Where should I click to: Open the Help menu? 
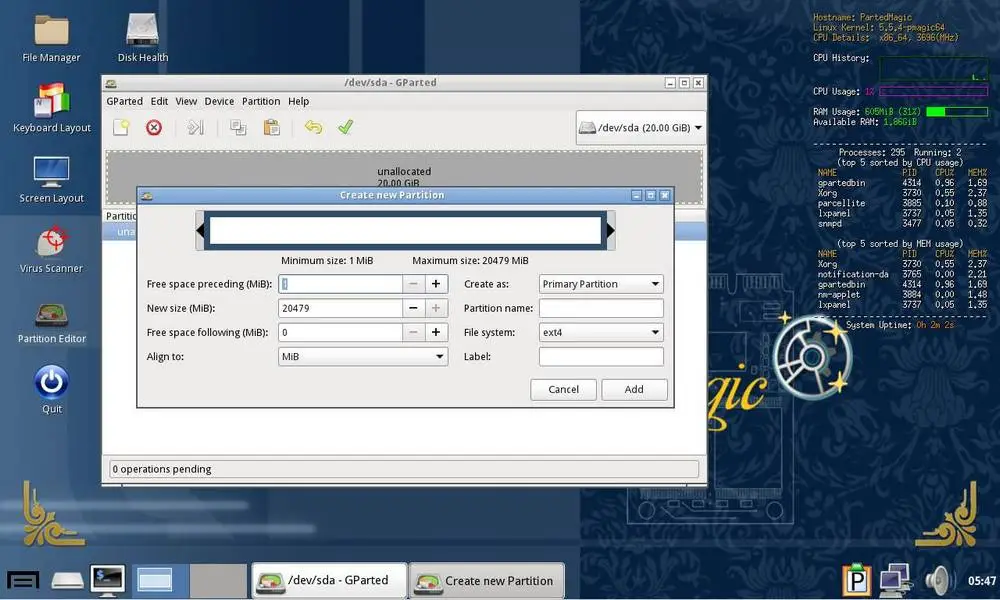pyautogui.click(x=298, y=101)
